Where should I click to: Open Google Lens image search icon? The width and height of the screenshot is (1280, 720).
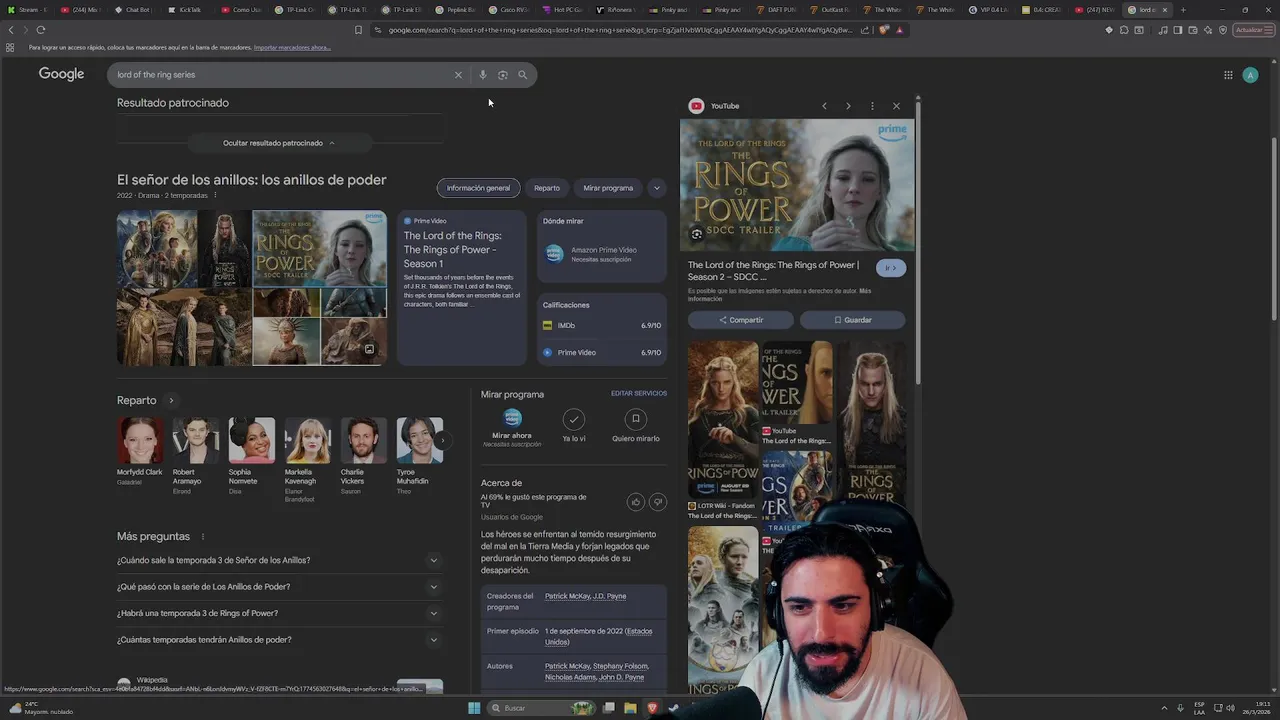coord(503,75)
